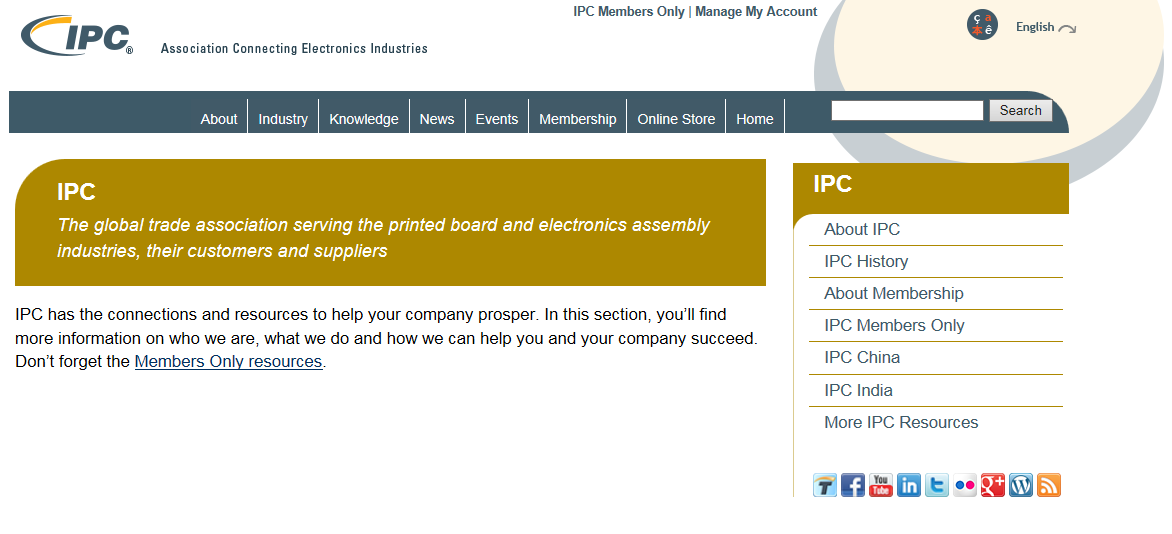Open the Facebook social icon

pyautogui.click(x=852, y=485)
